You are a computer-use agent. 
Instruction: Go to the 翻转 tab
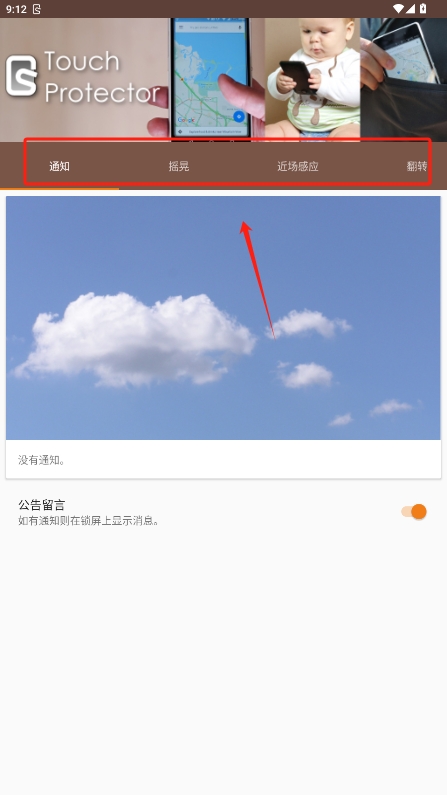[x=417, y=166]
